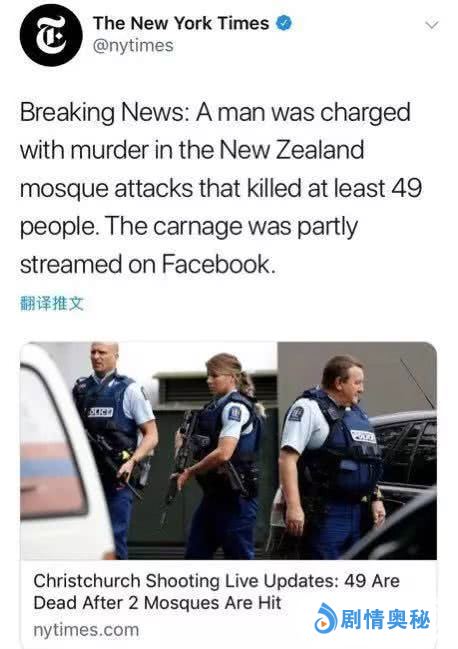Open the Christchurch Shooting Live Updates headline
Viewport: 458px width, 649px height.
(x=216, y=592)
